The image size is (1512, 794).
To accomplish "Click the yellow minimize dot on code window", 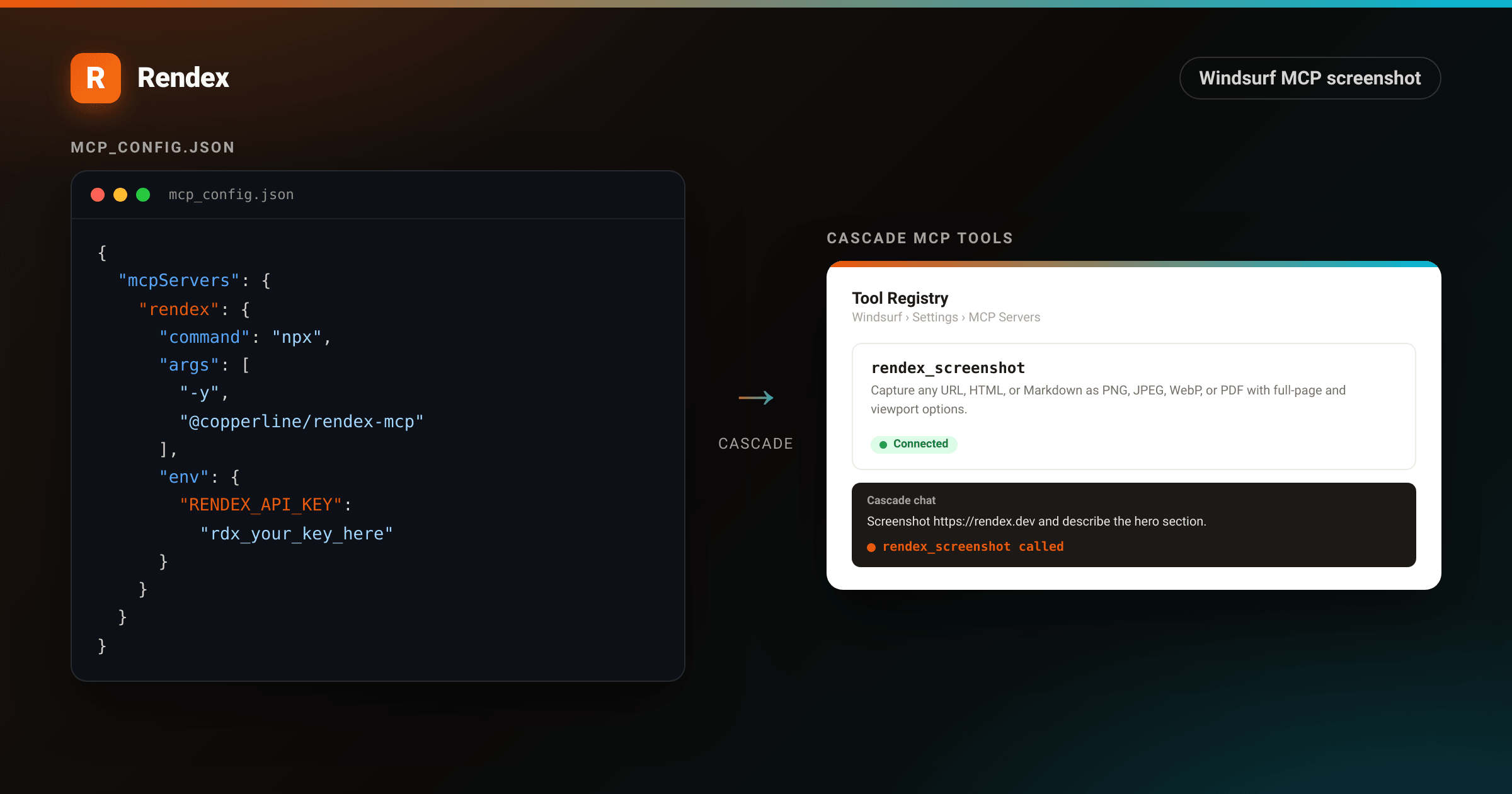I will pos(120,195).
